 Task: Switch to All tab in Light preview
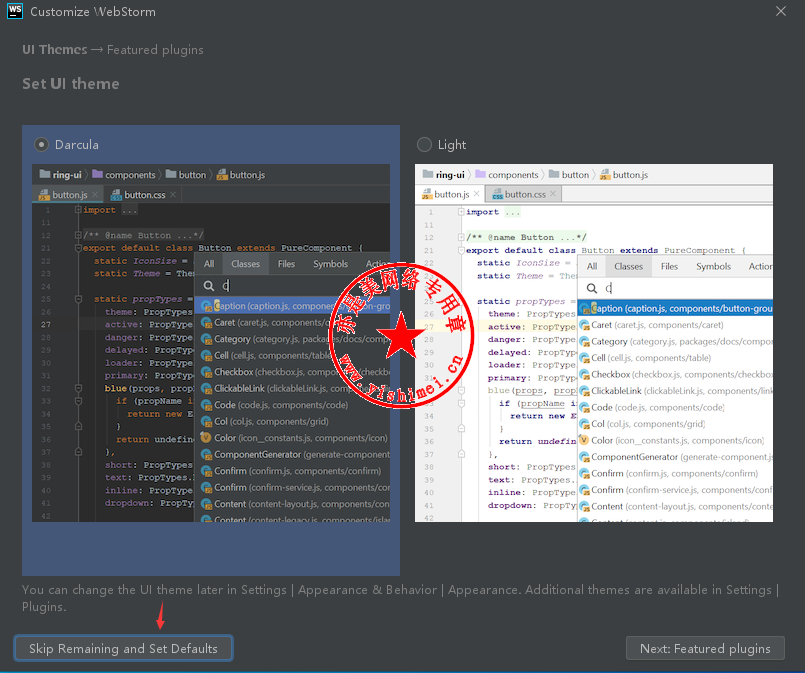coord(592,266)
